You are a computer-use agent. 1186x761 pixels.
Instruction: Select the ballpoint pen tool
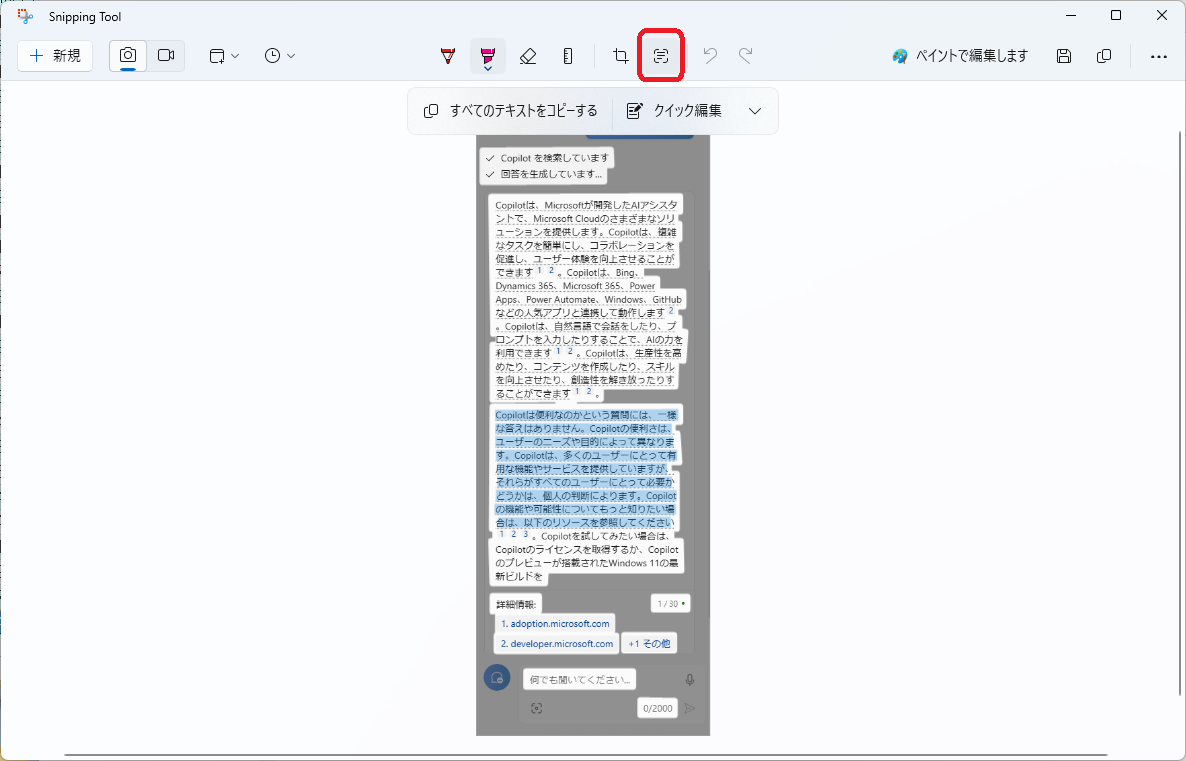[447, 56]
